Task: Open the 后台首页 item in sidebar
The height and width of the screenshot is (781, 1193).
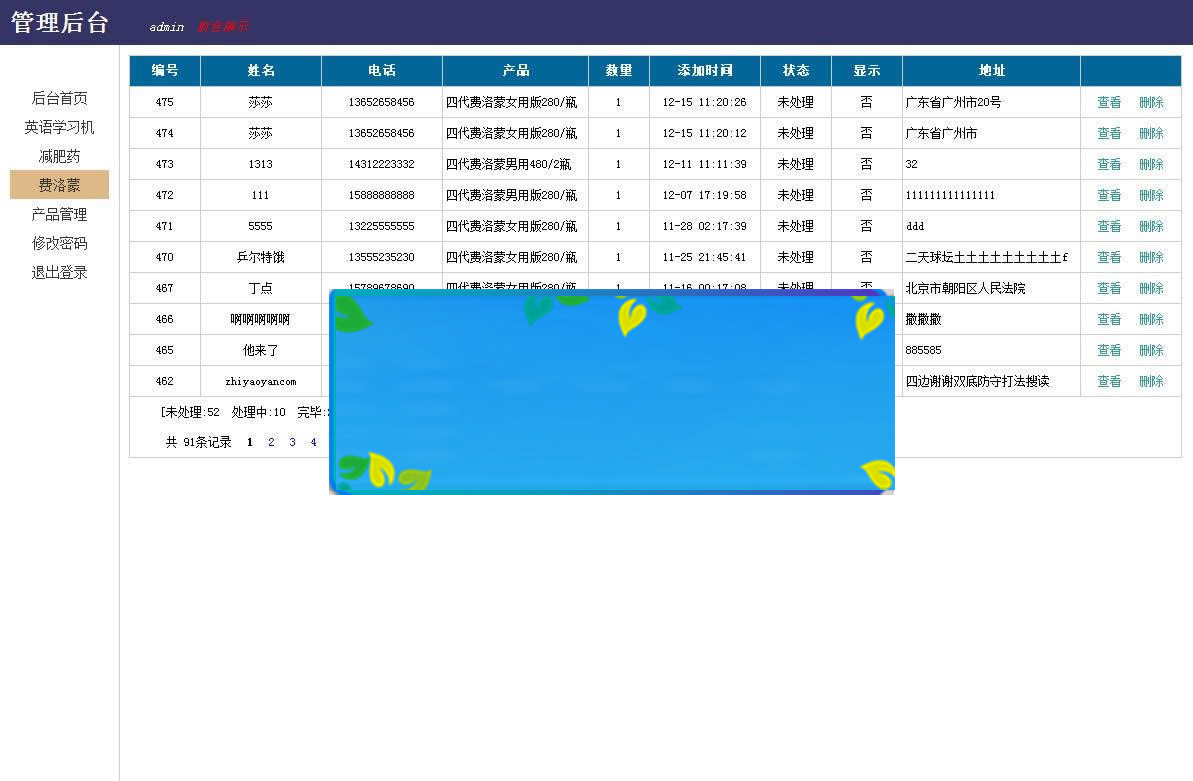Action: tap(58, 97)
